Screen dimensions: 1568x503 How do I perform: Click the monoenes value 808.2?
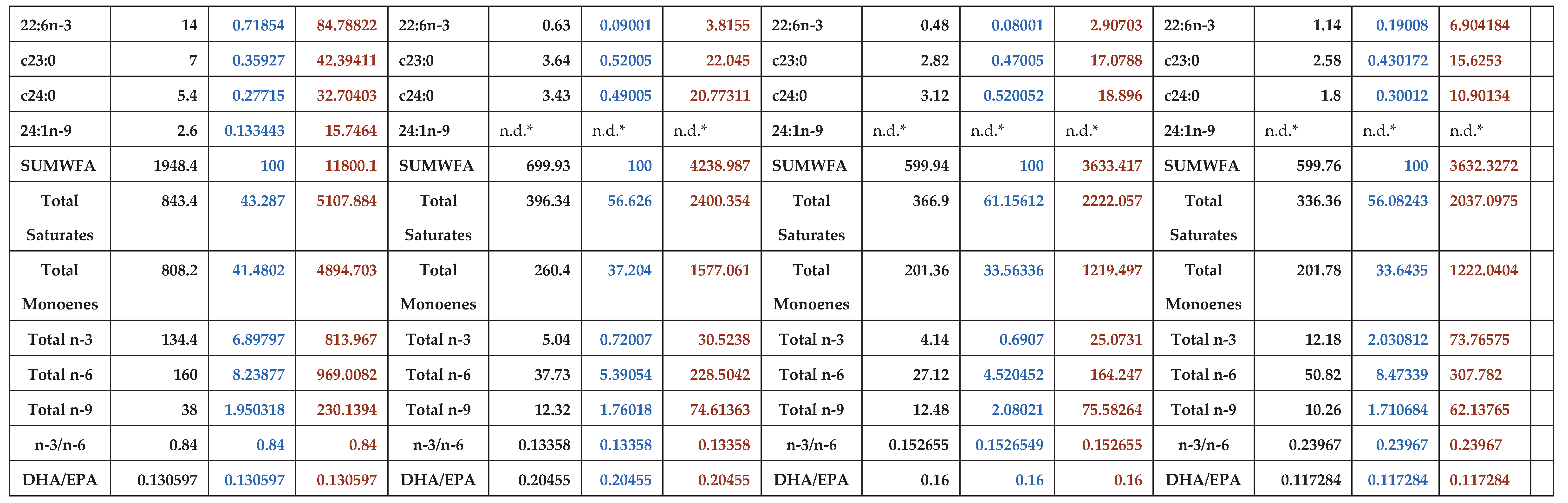[x=179, y=270]
